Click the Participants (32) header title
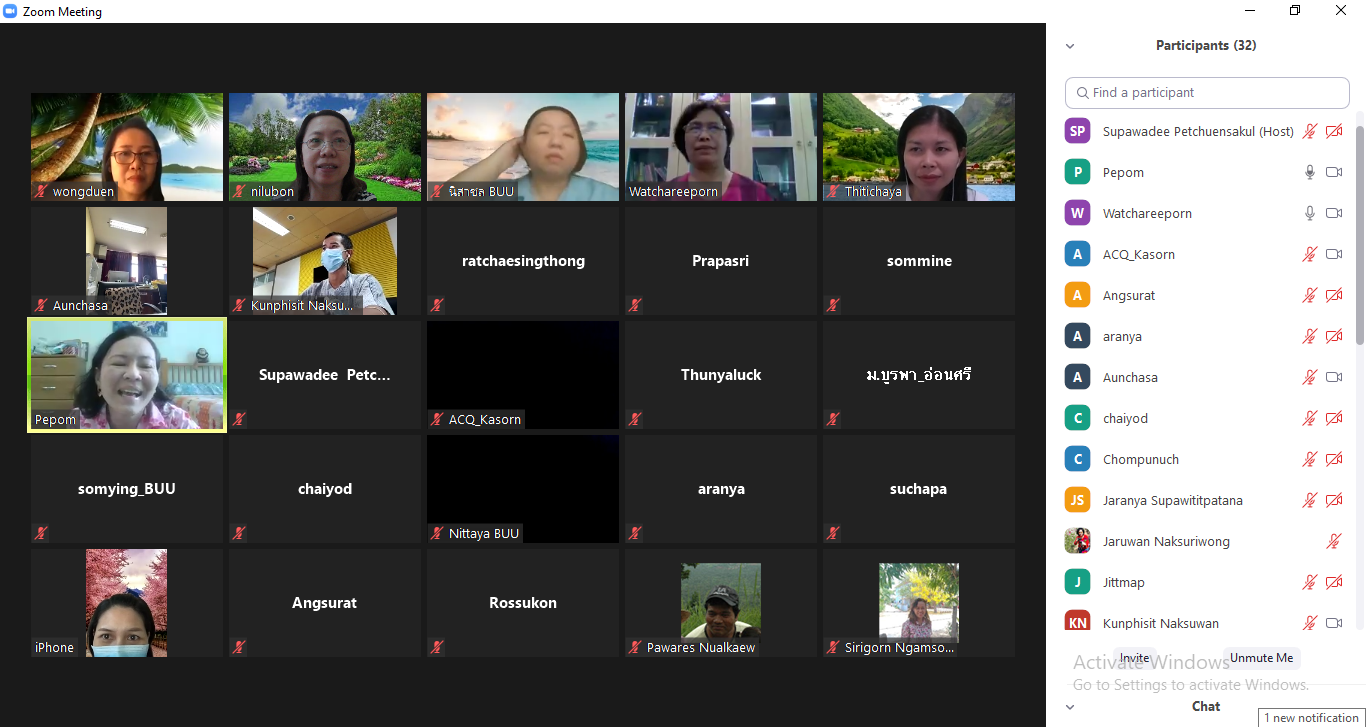 pos(1205,45)
